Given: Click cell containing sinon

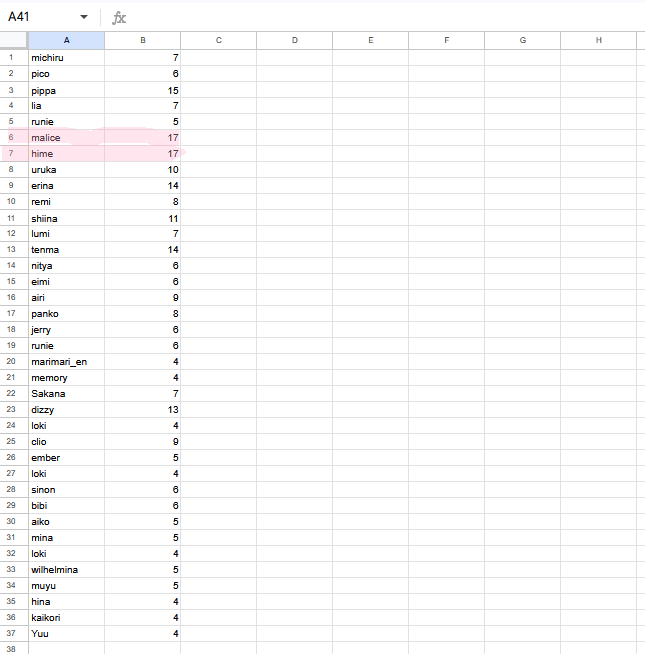Looking at the screenshot, I should tap(66, 490).
